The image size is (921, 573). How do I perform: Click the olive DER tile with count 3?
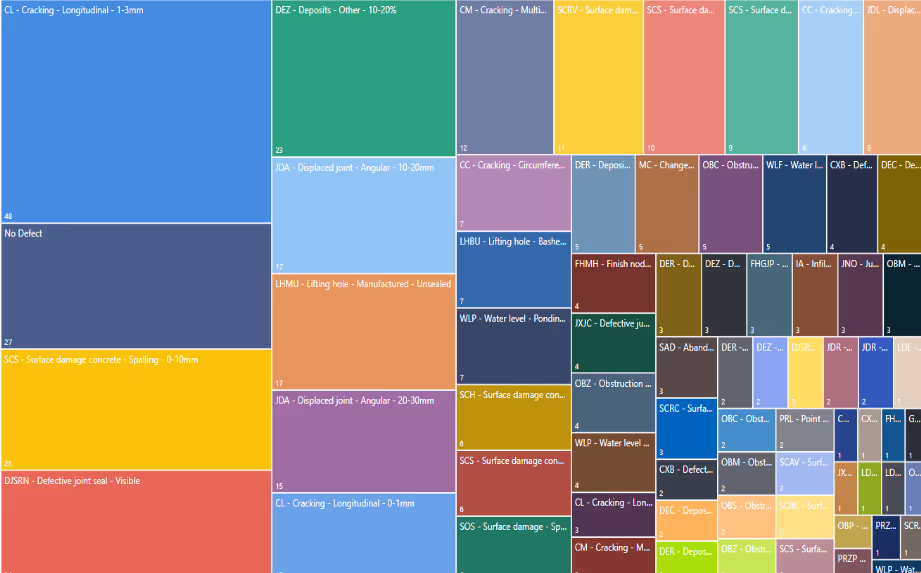(678, 295)
